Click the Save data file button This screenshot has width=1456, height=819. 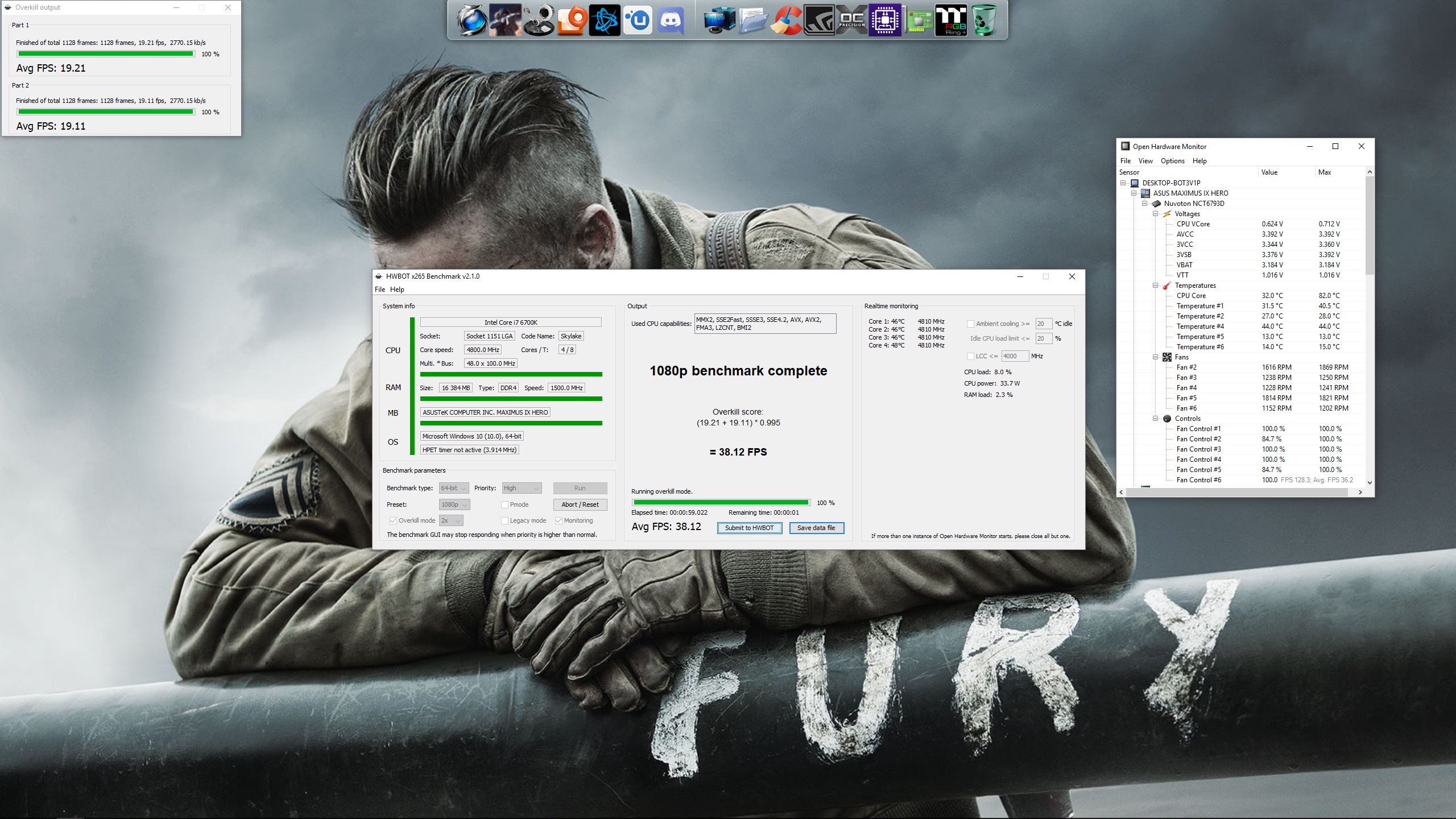(816, 528)
